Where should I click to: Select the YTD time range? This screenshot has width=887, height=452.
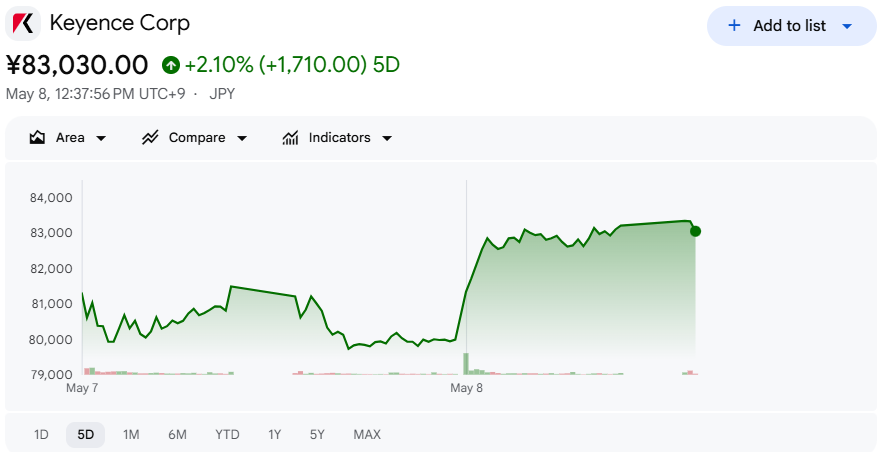227,434
